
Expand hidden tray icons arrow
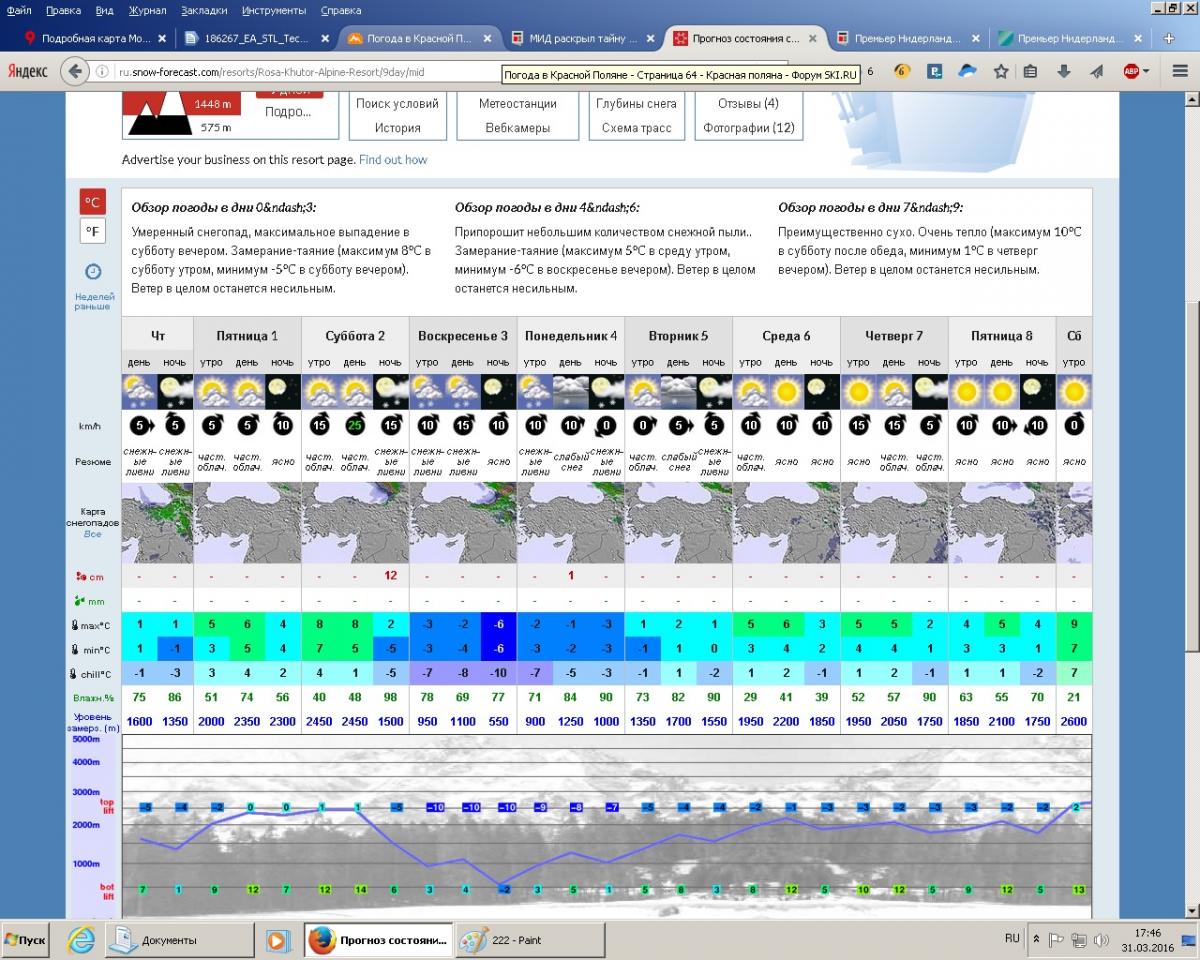1037,940
